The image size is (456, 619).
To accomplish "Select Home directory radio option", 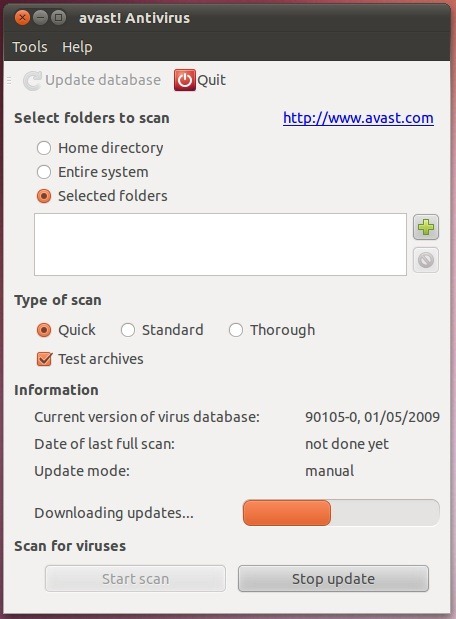I will click(x=44, y=148).
